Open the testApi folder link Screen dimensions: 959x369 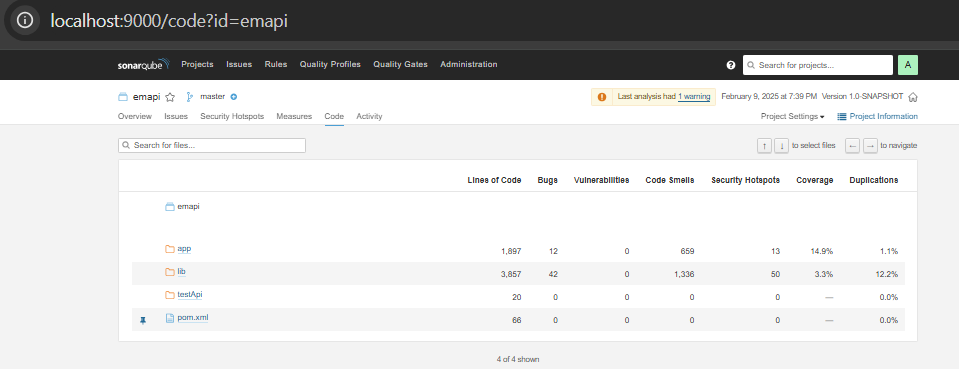(190, 294)
